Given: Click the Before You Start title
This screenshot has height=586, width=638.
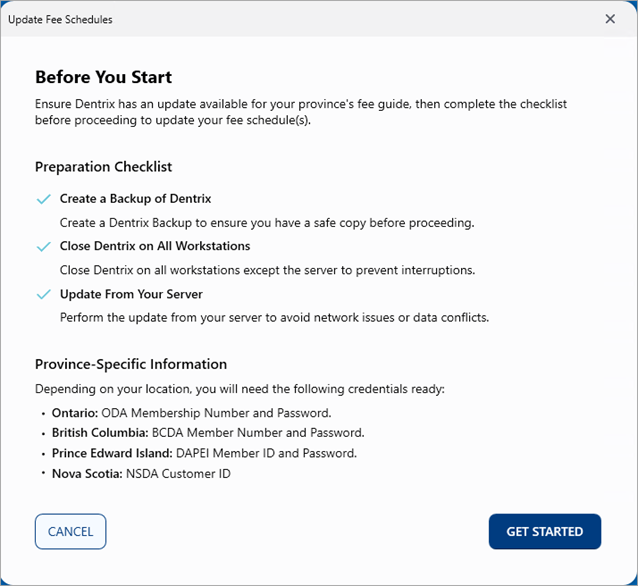Looking at the screenshot, I should pos(103,77).
